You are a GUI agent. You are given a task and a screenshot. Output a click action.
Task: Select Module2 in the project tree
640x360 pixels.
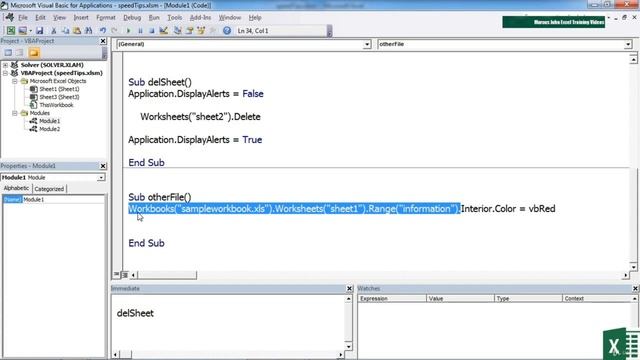pyautogui.click(x=49, y=129)
